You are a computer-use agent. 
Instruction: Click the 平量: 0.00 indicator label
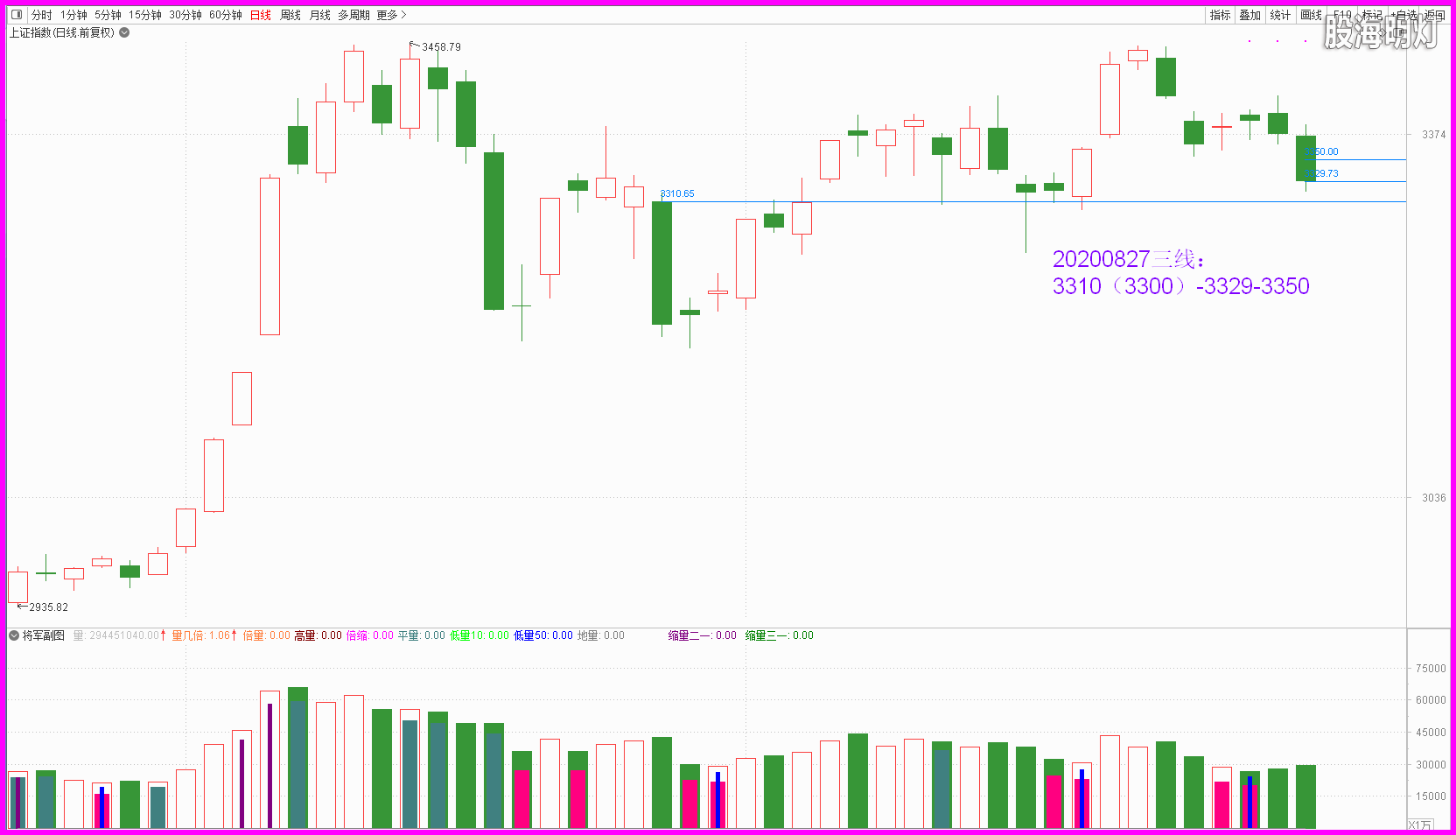[x=422, y=635]
